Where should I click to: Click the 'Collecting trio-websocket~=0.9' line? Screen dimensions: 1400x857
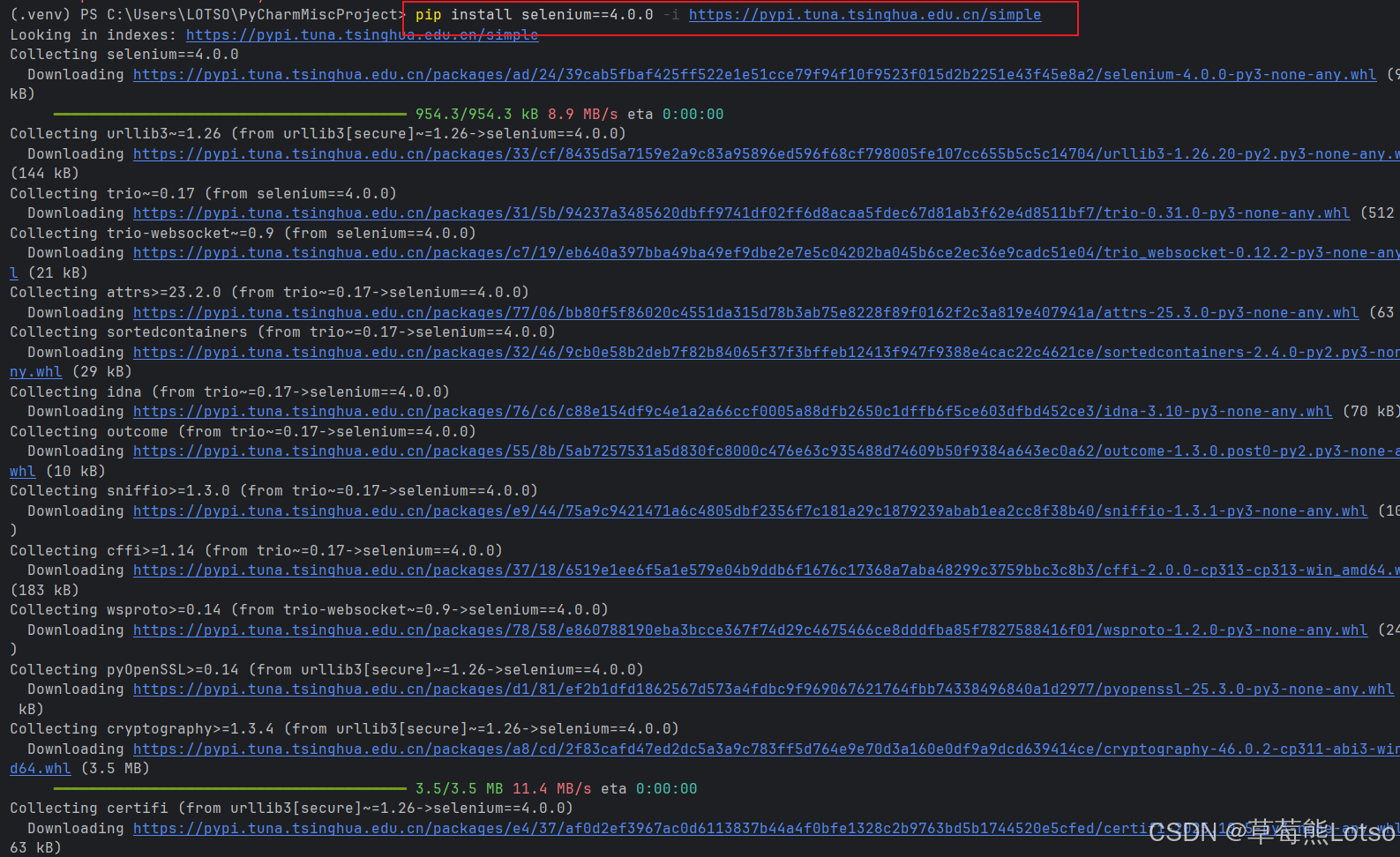243,234
